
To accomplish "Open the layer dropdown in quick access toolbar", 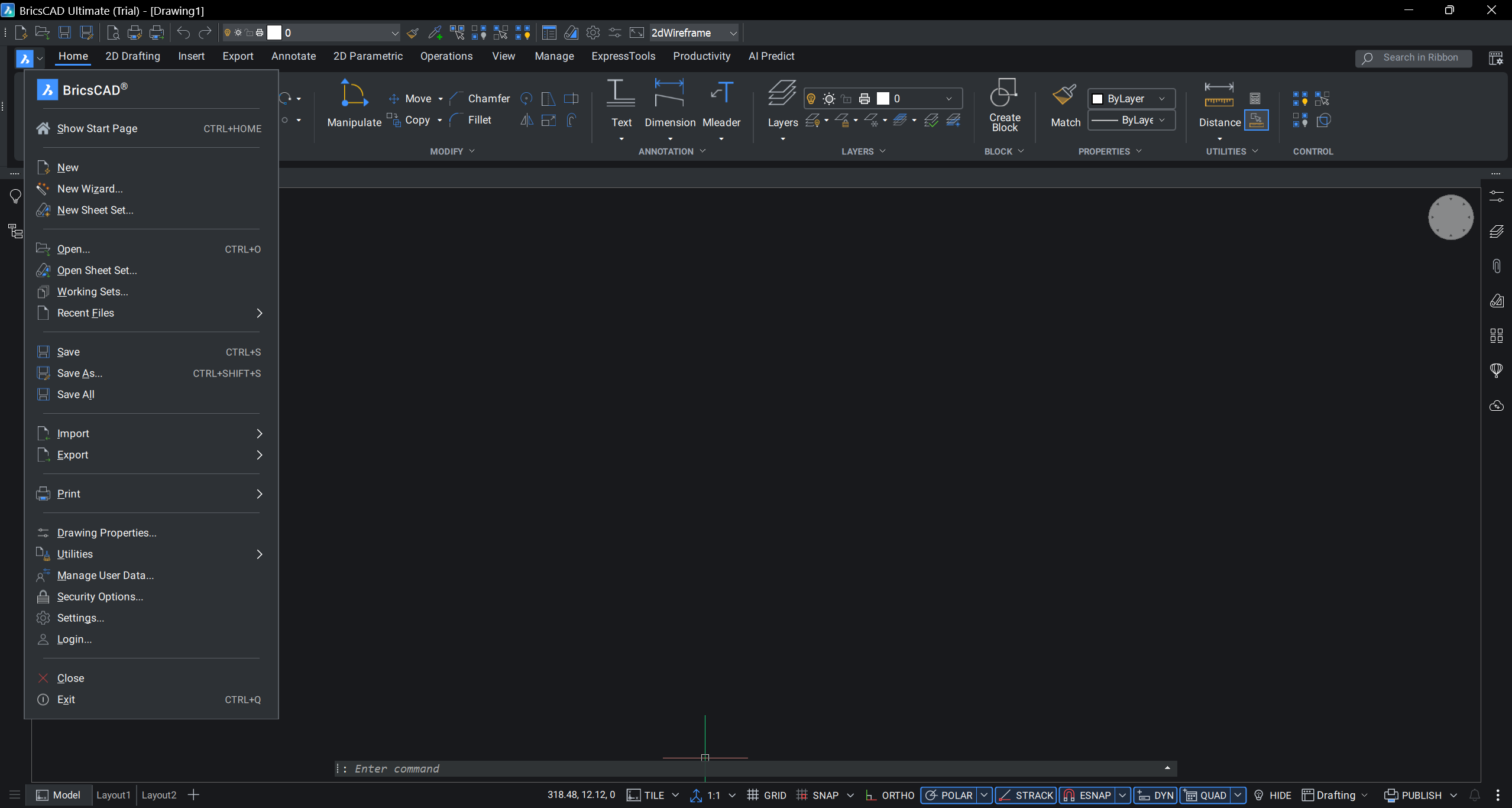I will coord(310,33).
